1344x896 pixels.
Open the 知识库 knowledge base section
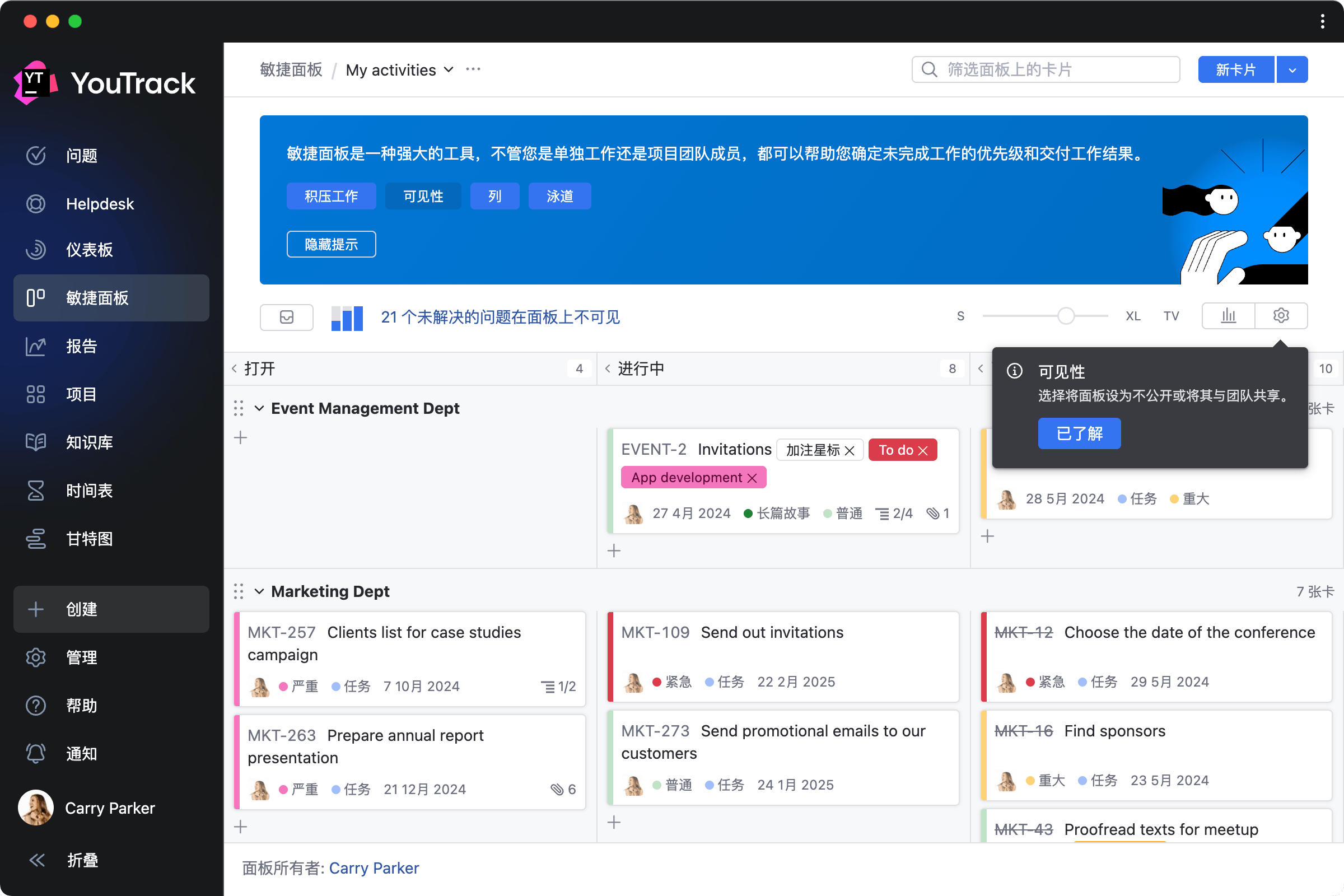coord(89,442)
